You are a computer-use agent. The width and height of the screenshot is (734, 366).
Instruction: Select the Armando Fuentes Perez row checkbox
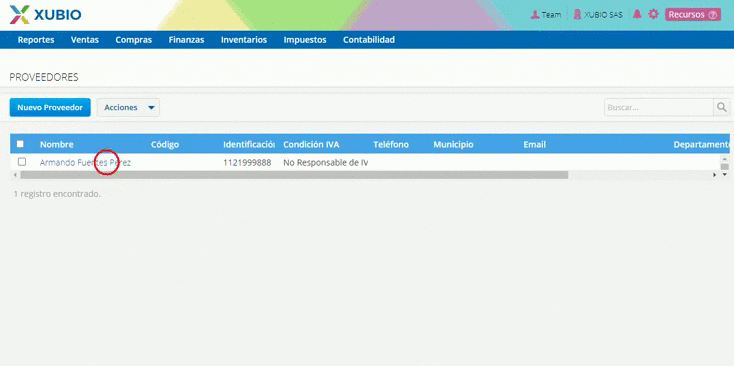coord(22,162)
